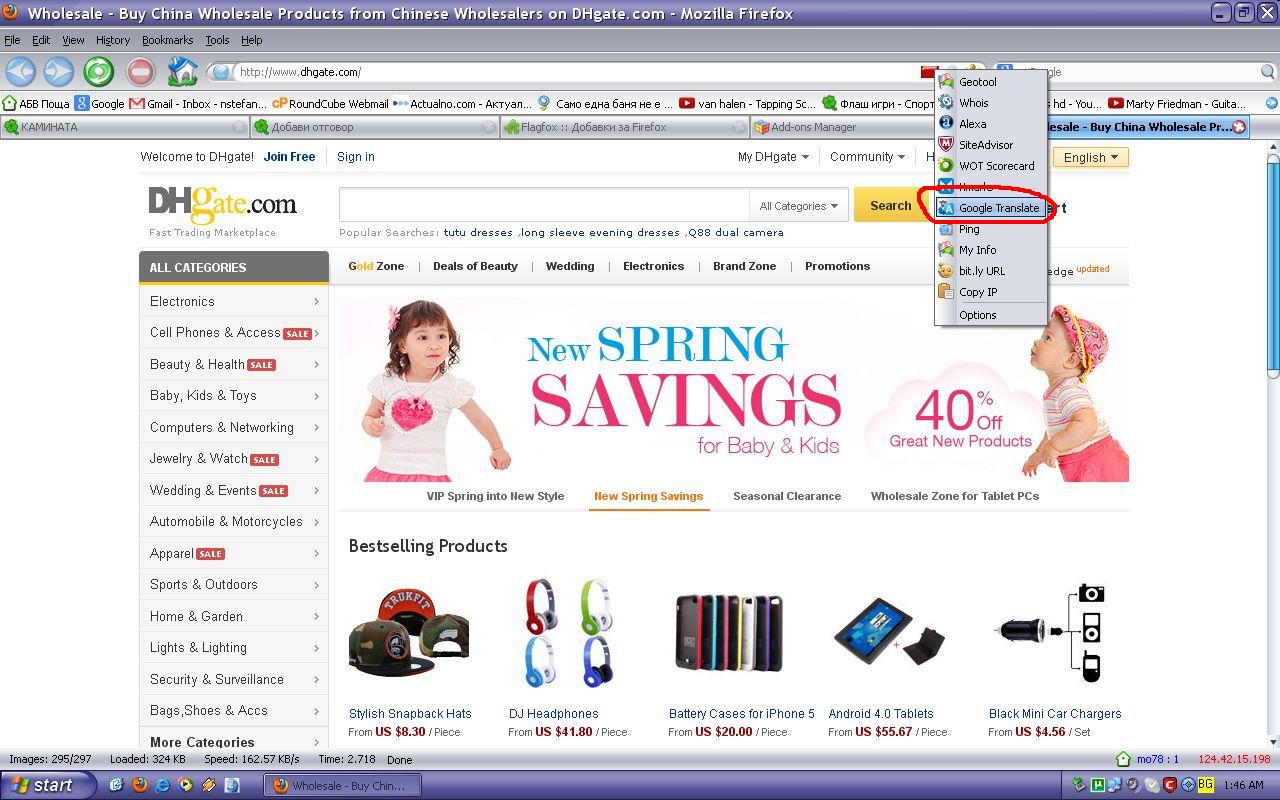Open Firefox from the quick launch bar
The image size is (1280, 800).
pyautogui.click(x=140, y=785)
